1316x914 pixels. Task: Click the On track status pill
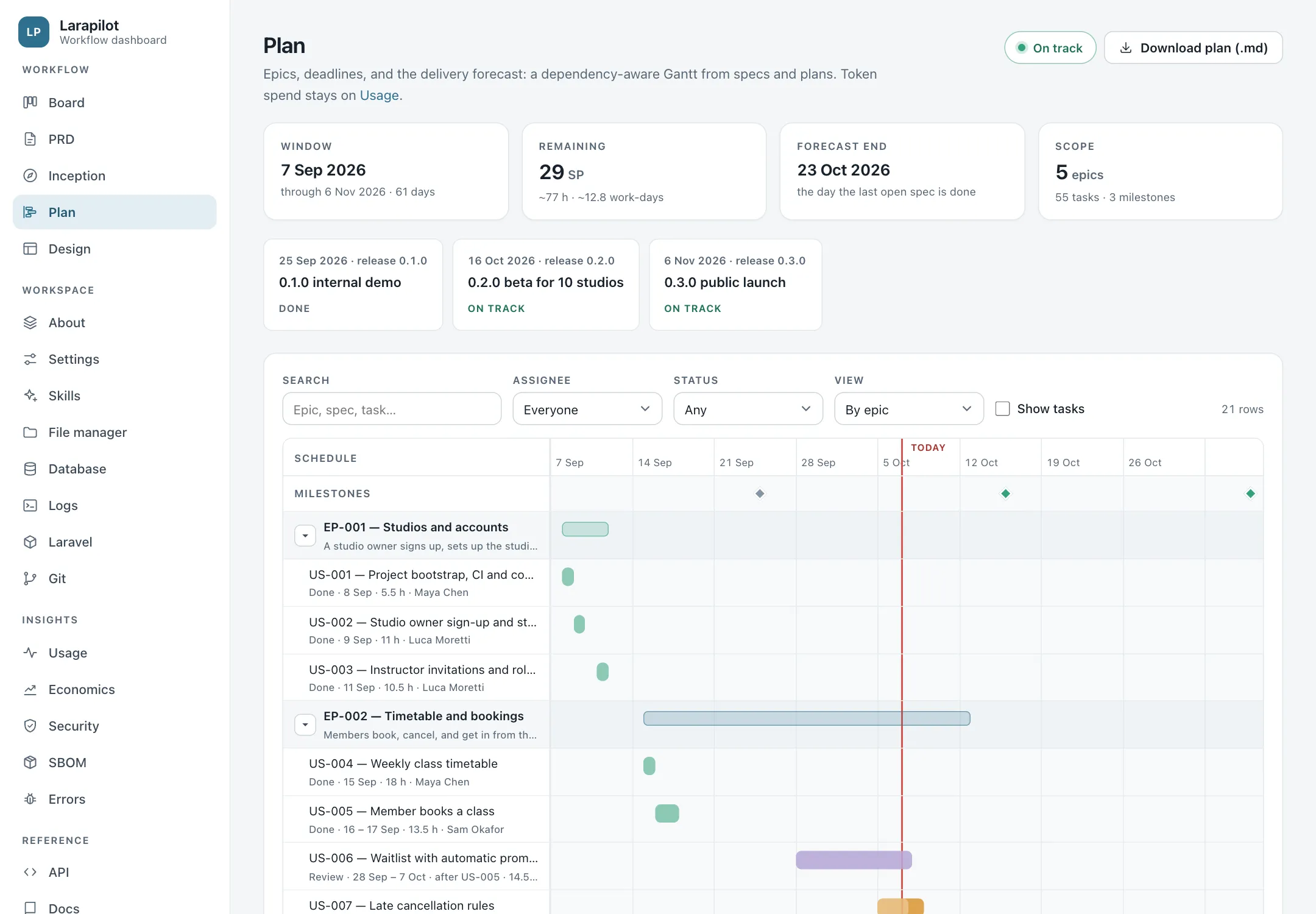coord(1050,48)
